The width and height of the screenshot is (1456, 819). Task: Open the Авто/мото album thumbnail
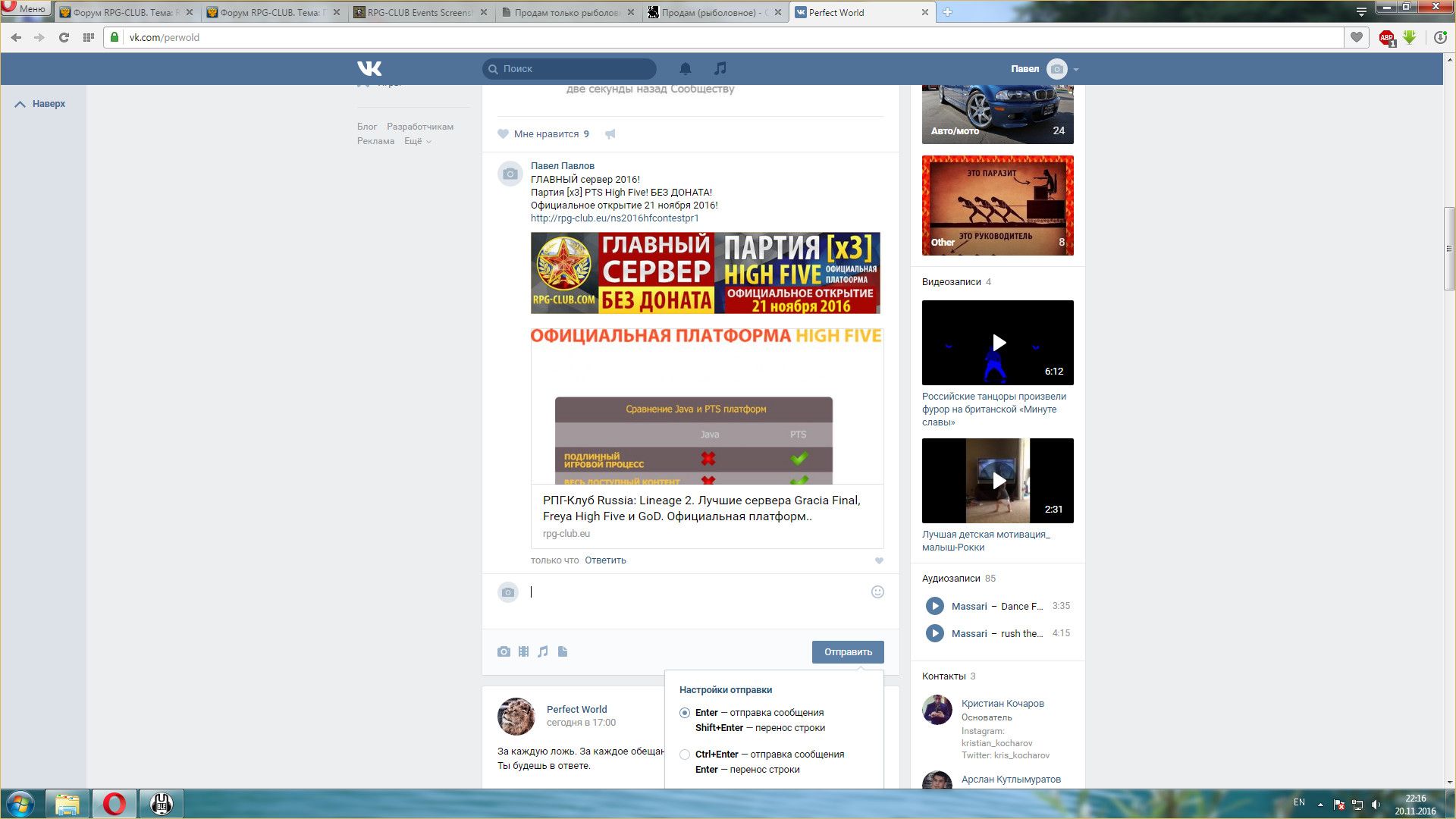coord(998,114)
